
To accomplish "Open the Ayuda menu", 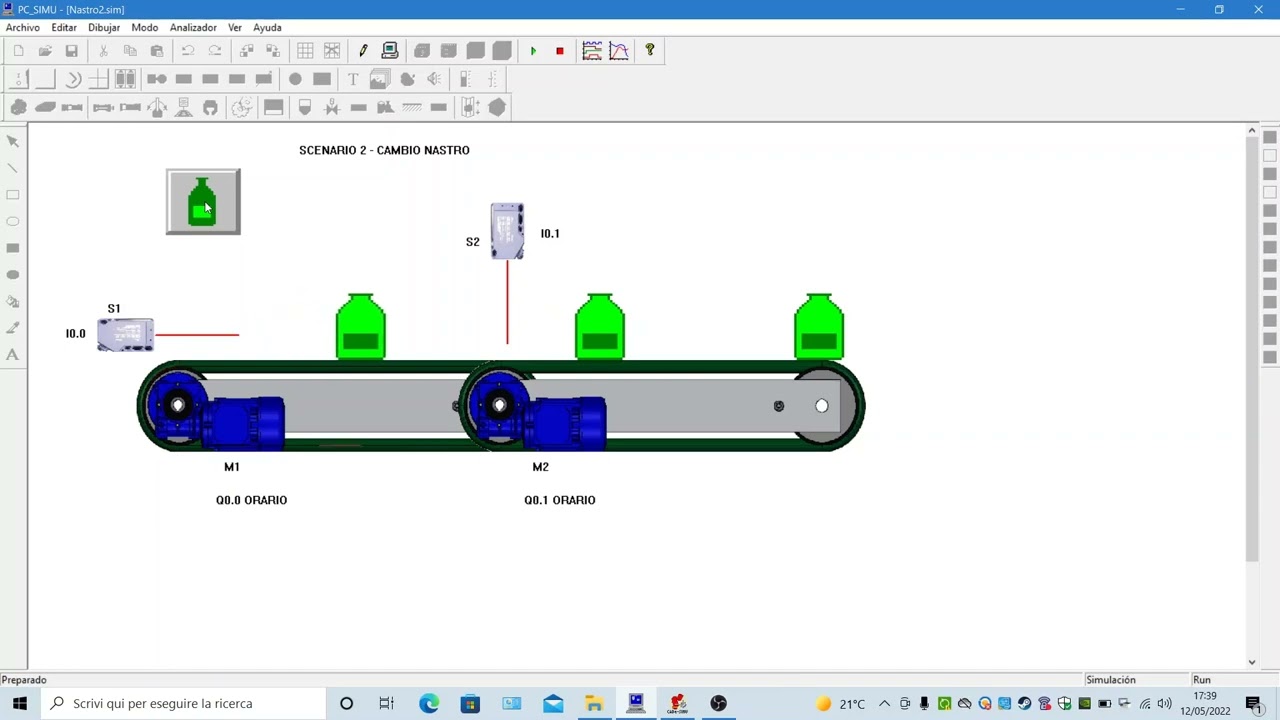I will click(x=267, y=27).
